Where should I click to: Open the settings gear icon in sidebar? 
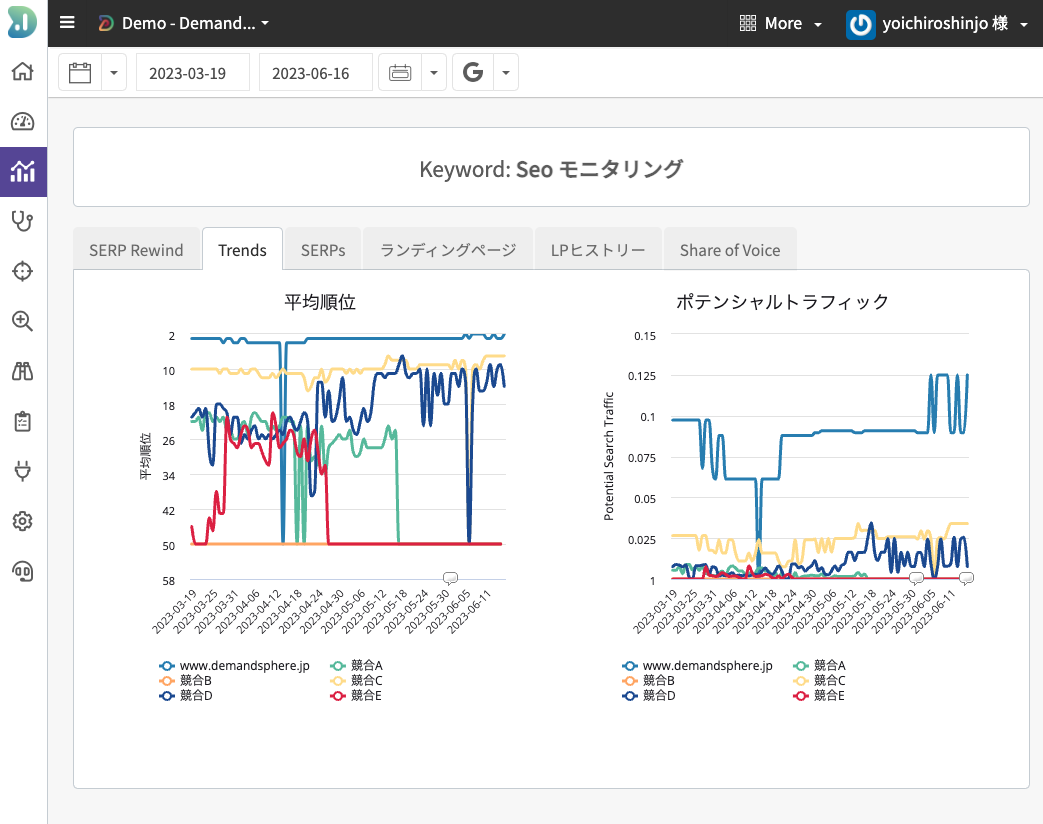click(23, 521)
